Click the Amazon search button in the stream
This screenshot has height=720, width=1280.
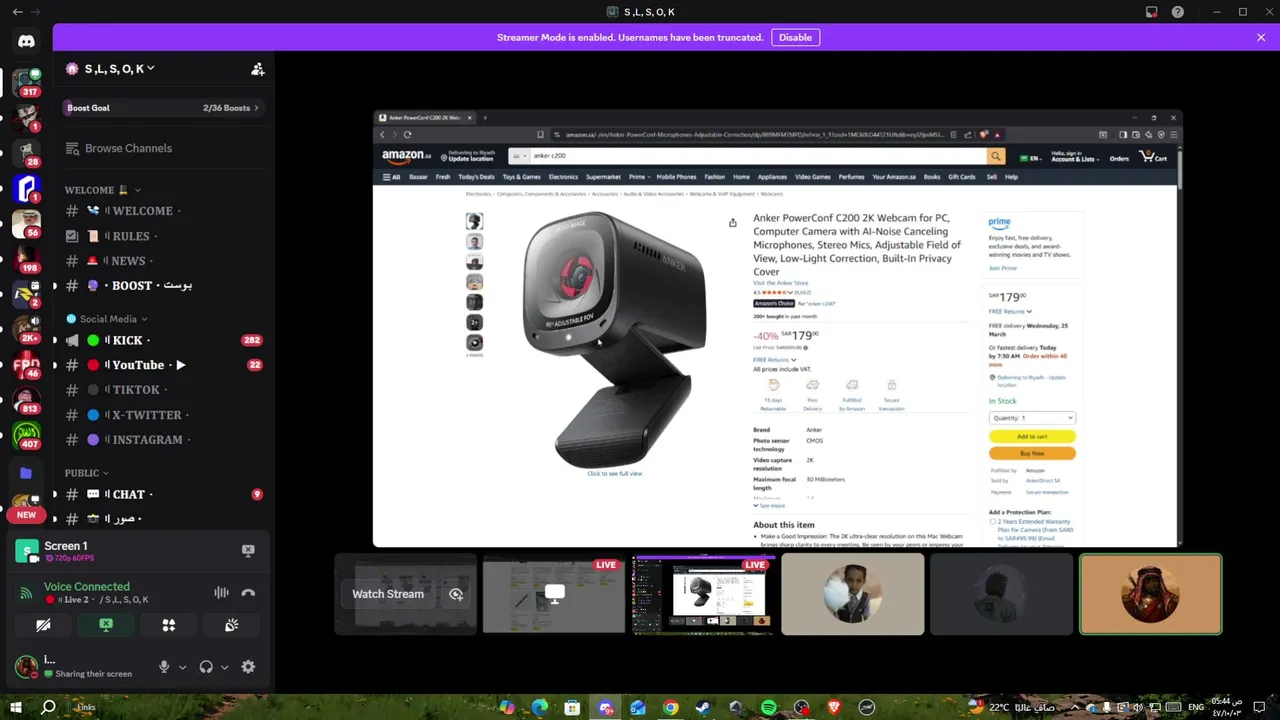995,156
